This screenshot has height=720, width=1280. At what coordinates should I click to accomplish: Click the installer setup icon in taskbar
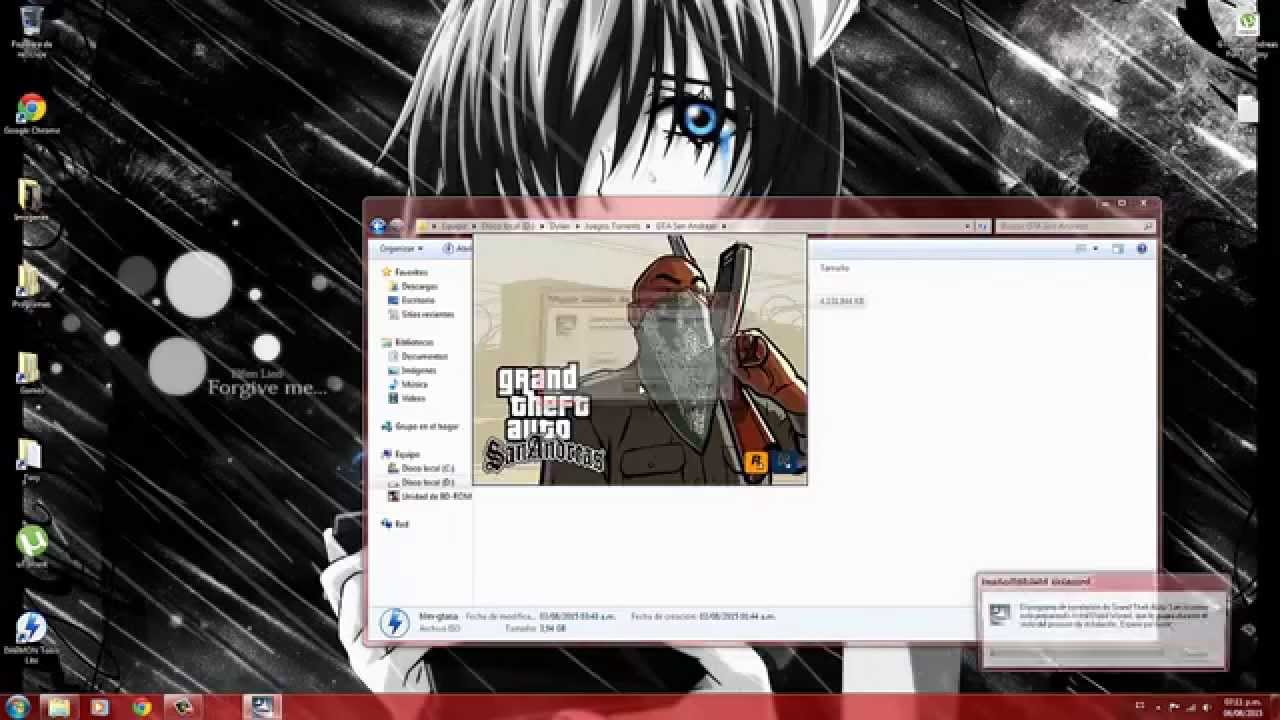click(262, 707)
